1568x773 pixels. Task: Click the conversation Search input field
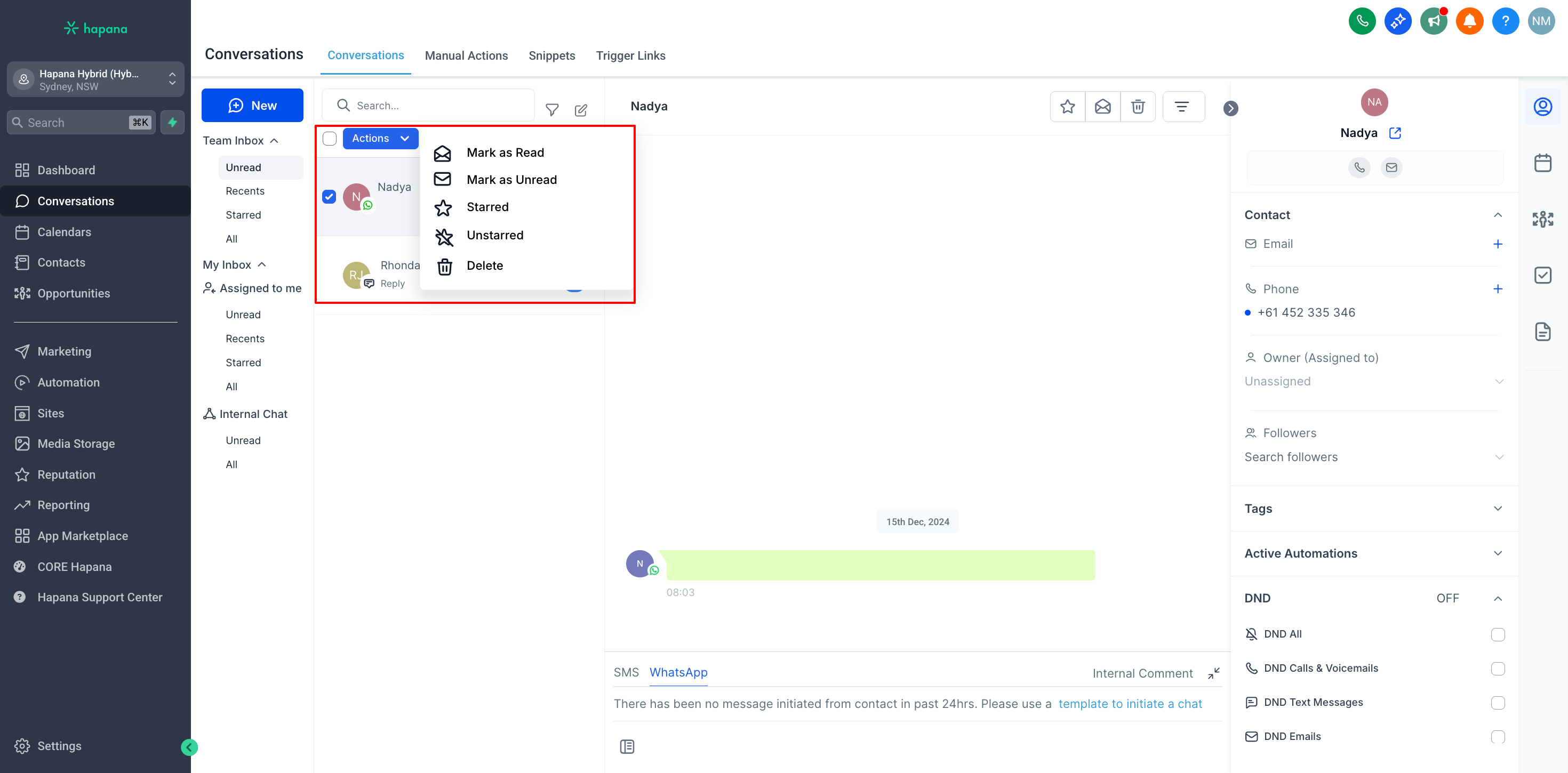click(438, 106)
